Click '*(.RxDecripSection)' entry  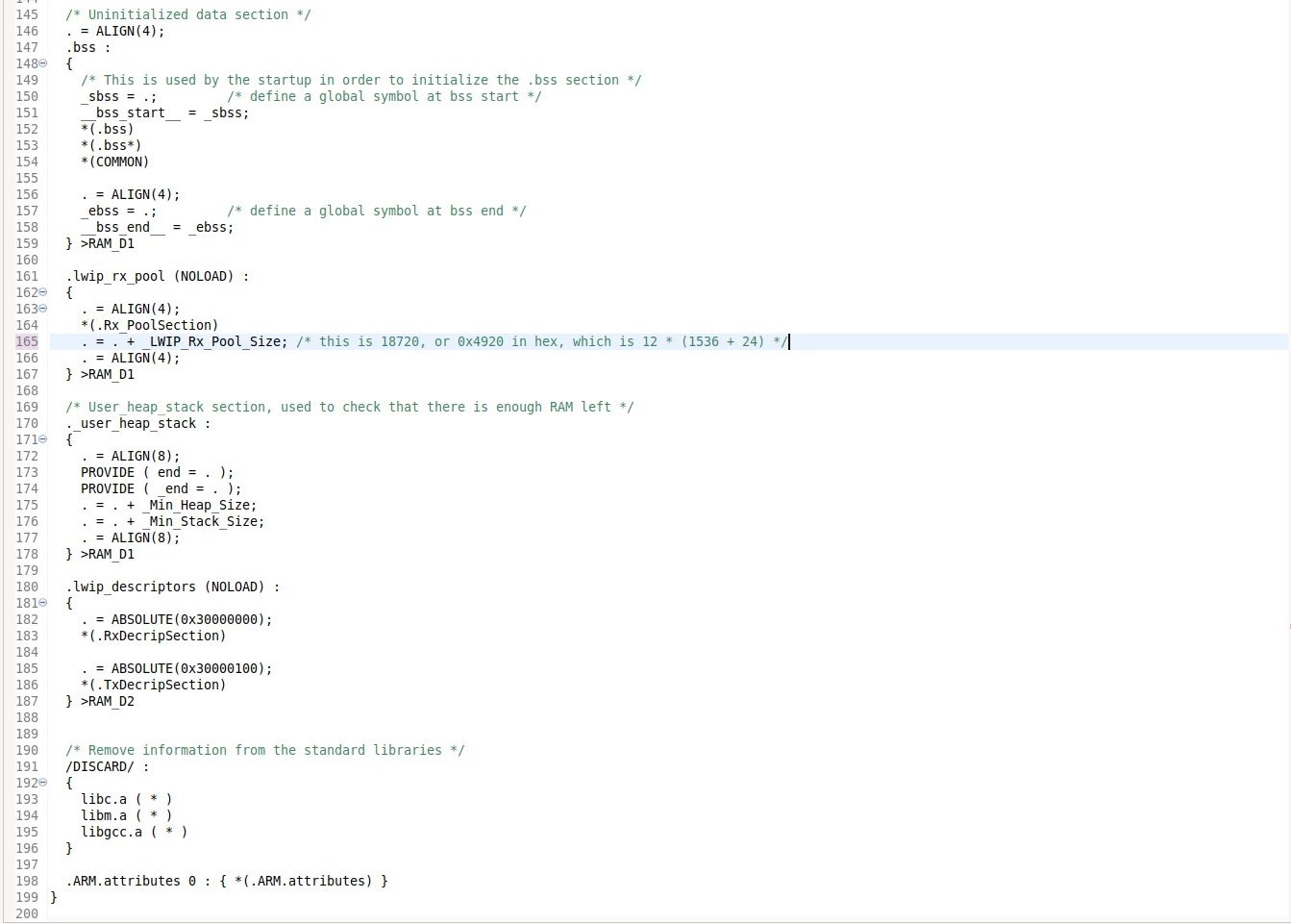pyautogui.click(x=153, y=636)
